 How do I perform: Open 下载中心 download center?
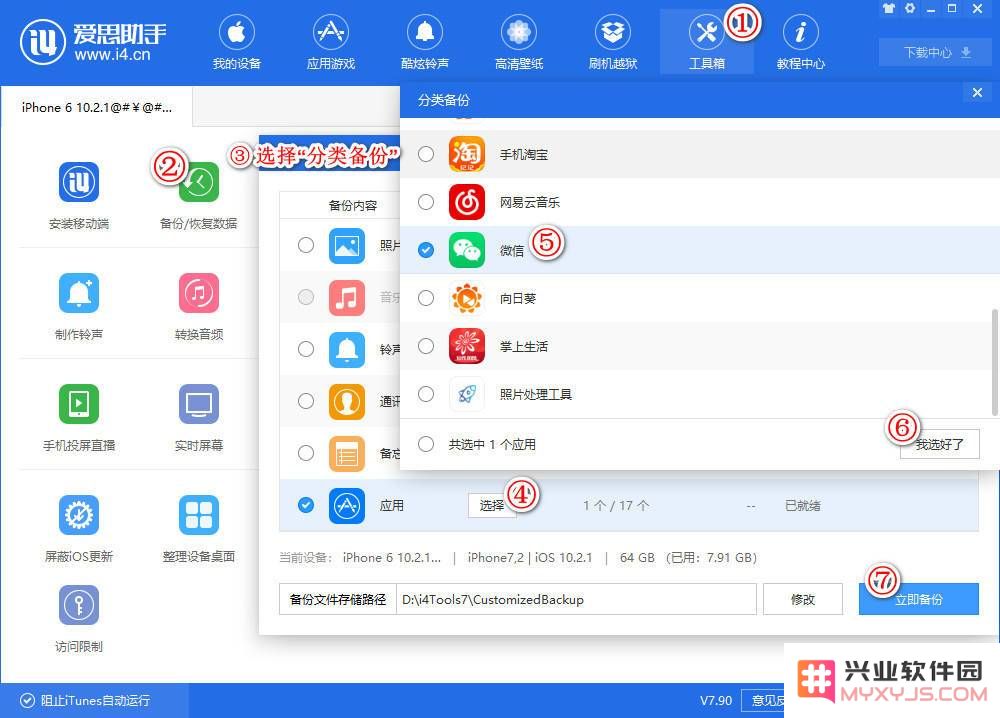click(x=936, y=52)
